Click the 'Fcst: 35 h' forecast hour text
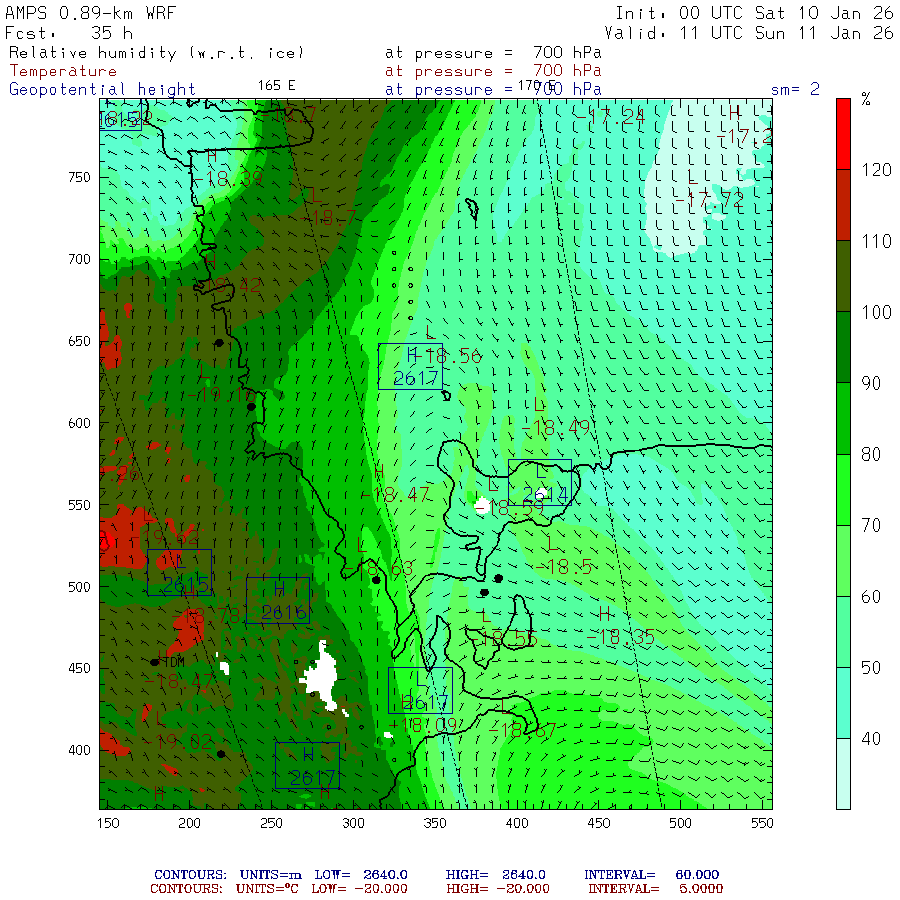900x900 pixels. (69, 33)
